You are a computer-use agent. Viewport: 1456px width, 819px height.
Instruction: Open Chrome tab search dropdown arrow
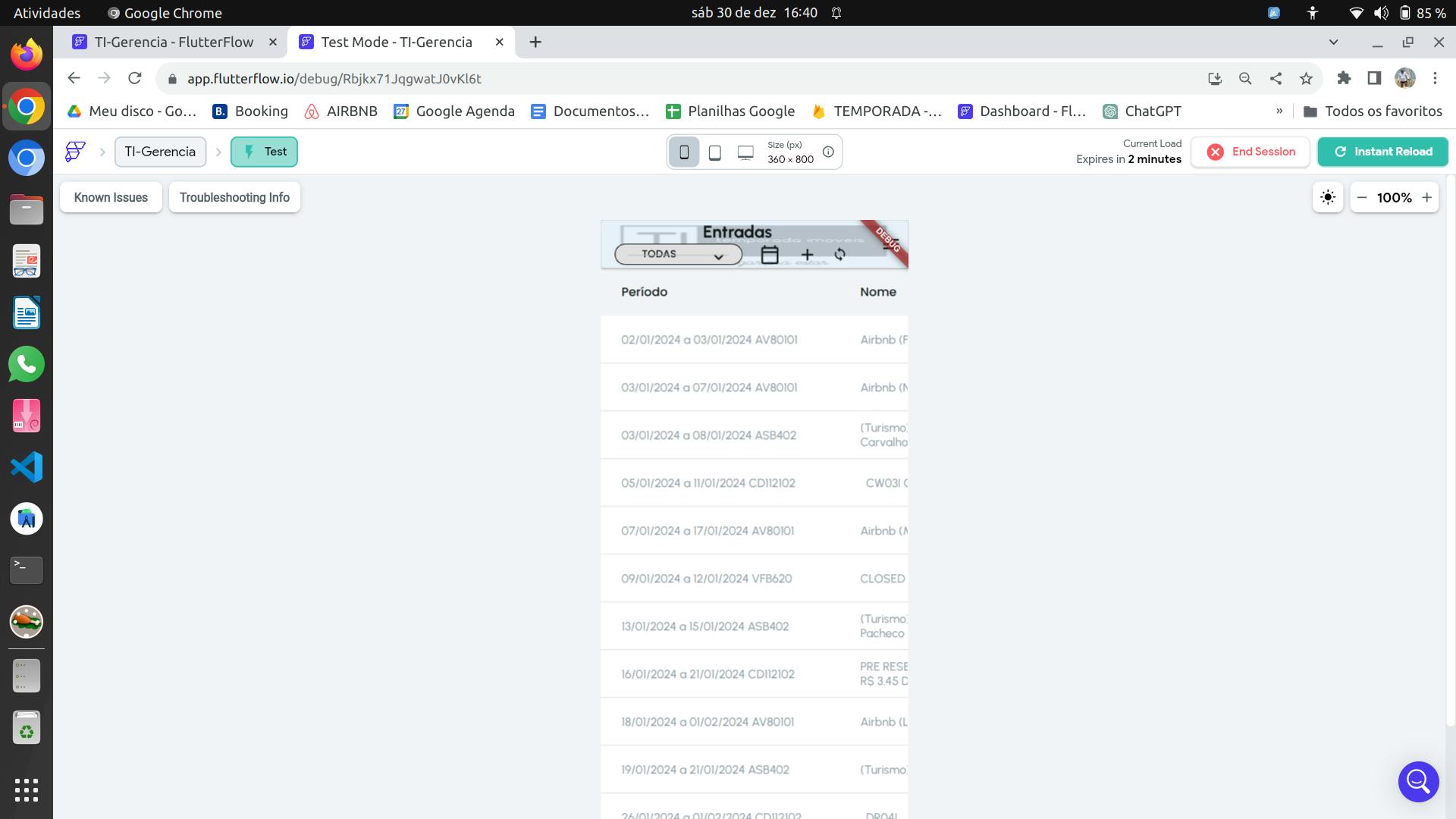click(x=1333, y=42)
